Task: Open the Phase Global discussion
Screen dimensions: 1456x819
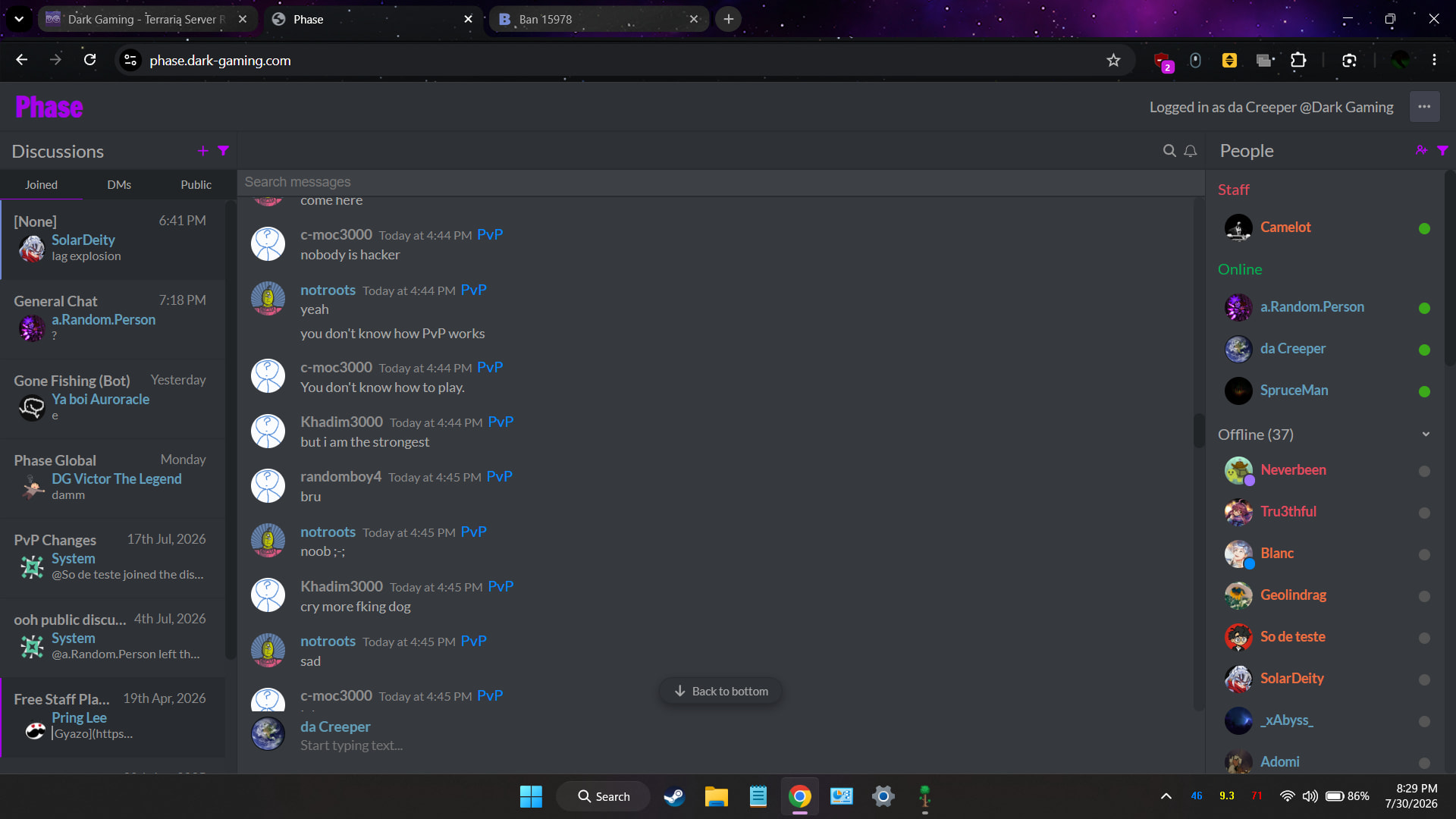Action: click(x=113, y=479)
